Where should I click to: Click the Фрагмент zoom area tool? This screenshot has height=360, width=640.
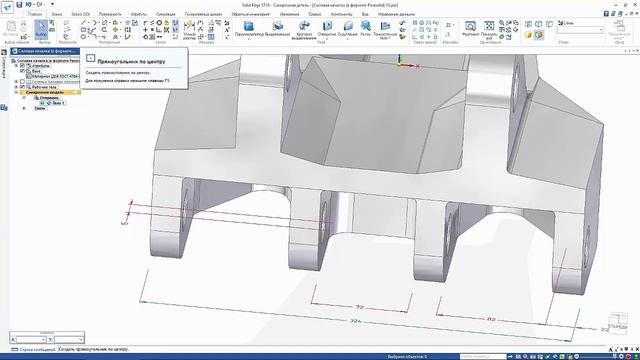point(470,29)
